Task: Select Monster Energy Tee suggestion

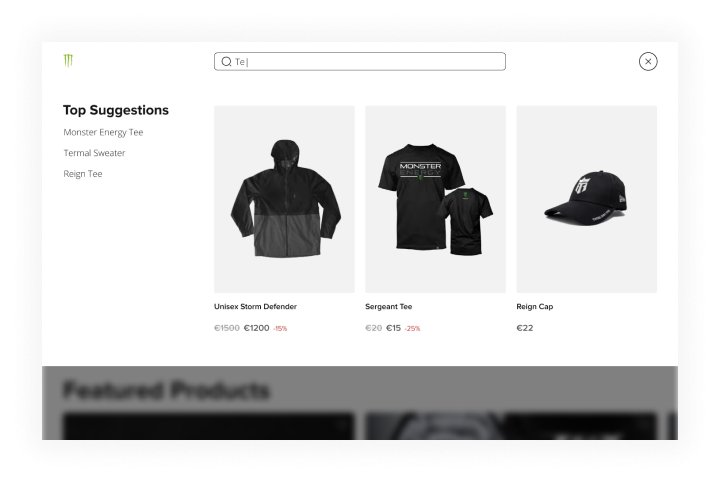Action: pos(103,132)
